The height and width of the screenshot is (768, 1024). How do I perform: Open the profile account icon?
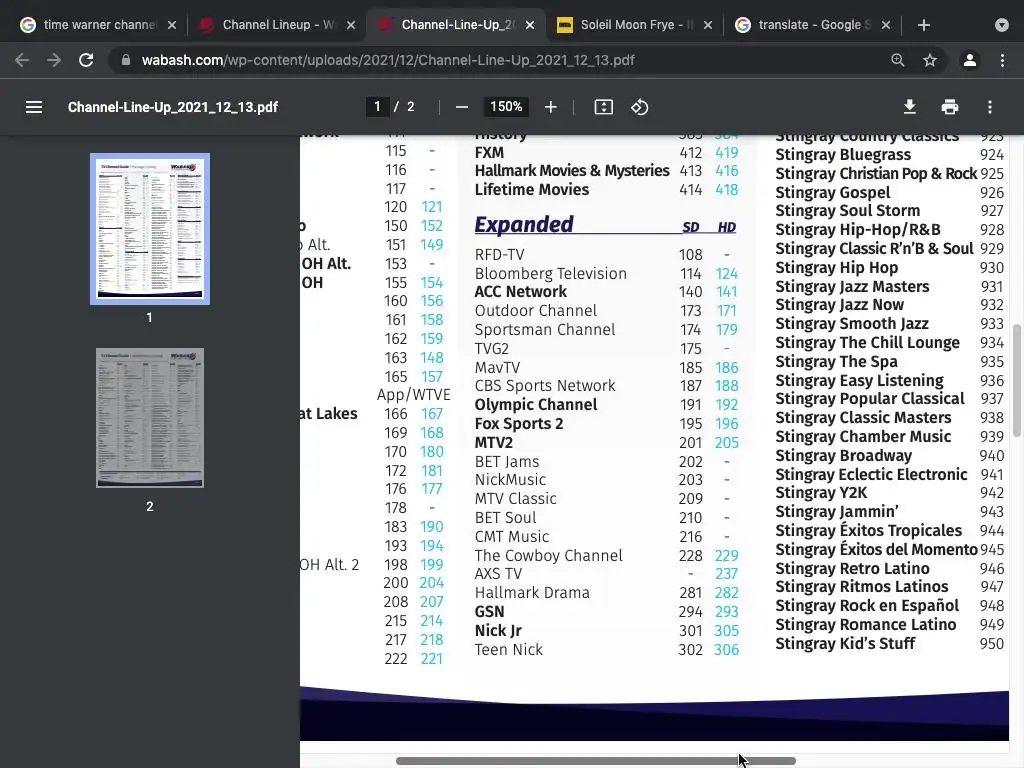coord(970,60)
